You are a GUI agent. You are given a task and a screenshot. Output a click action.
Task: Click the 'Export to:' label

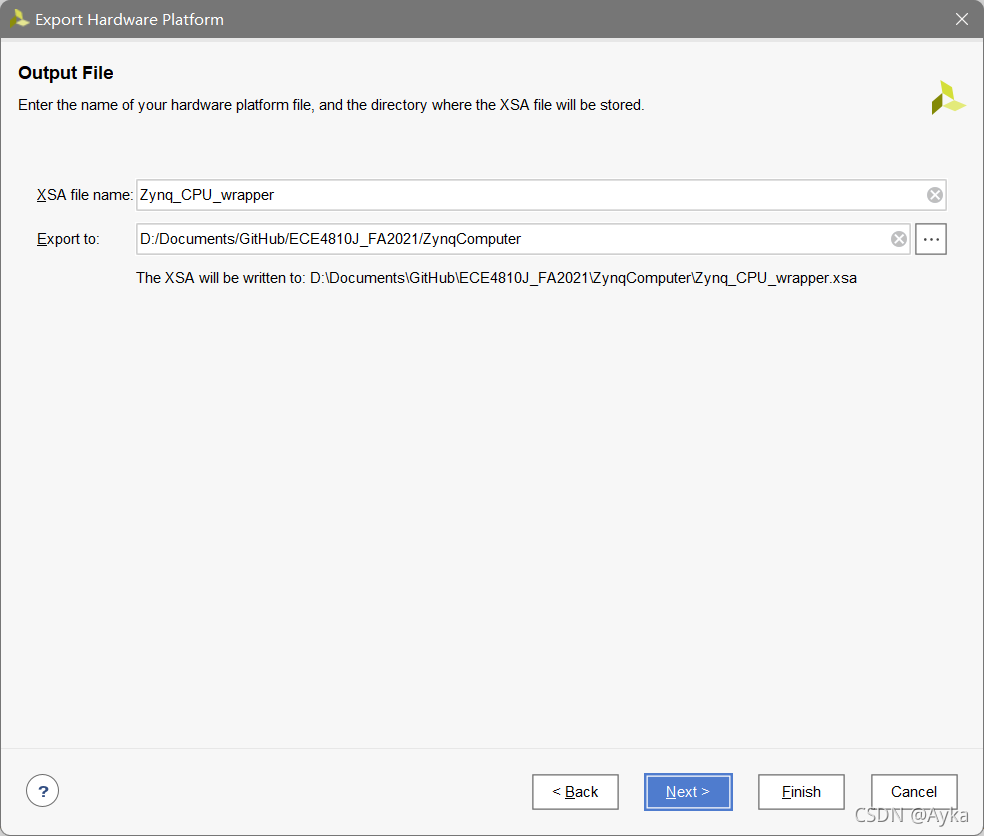(68, 239)
